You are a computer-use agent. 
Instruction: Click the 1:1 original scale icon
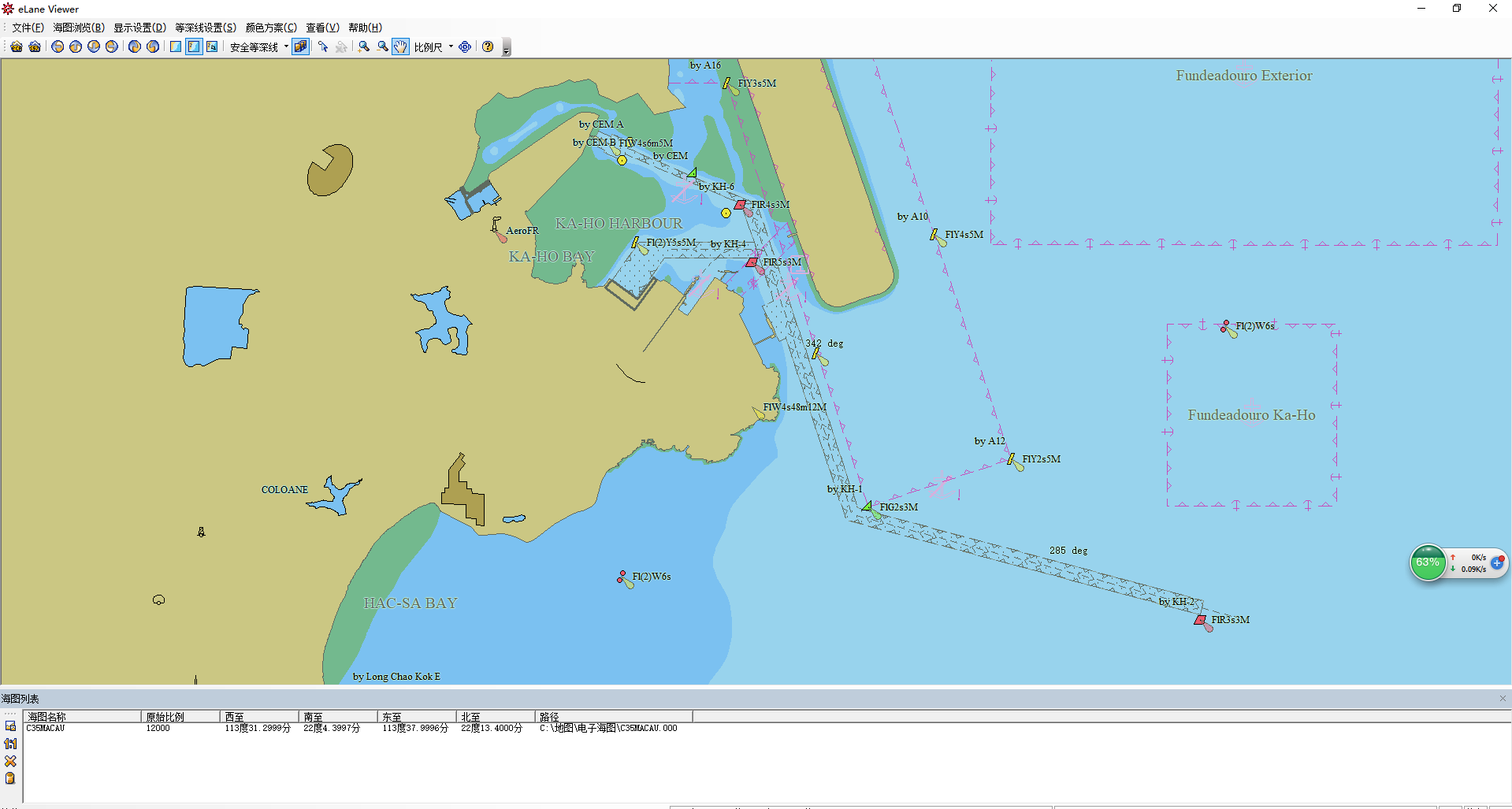[10, 744]
